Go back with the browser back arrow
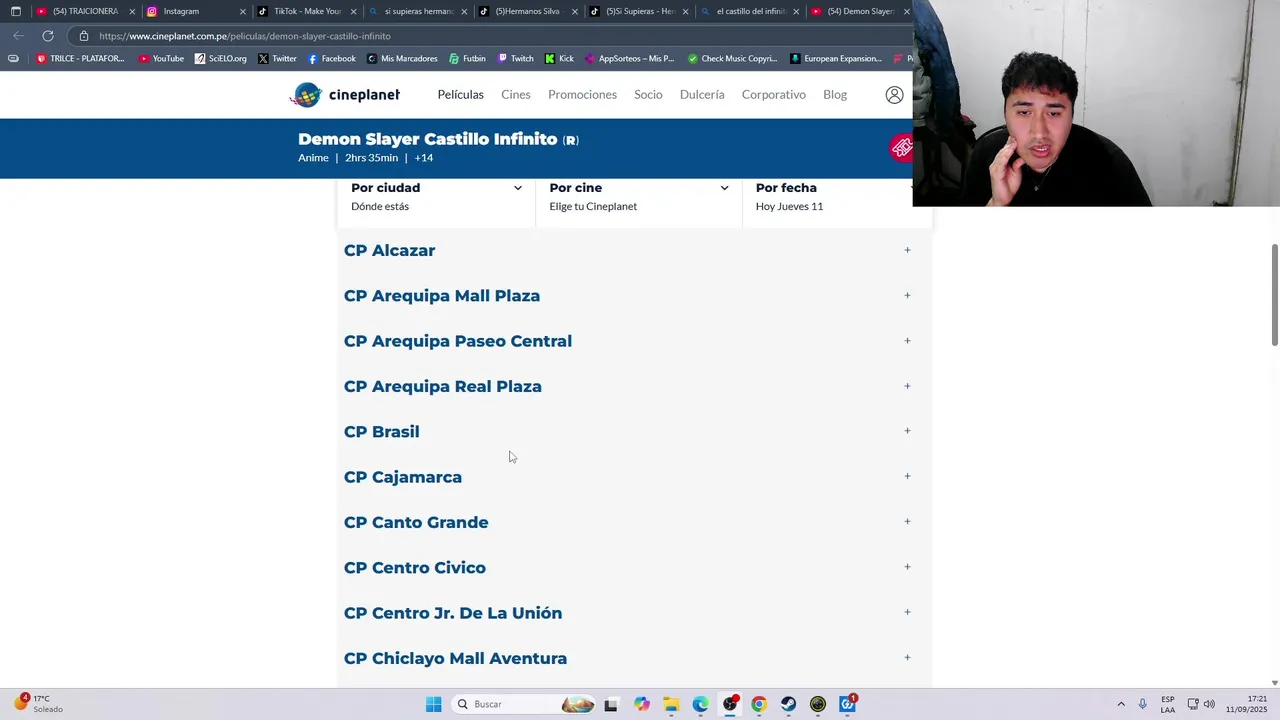 pyautogui.click(x=18, y=35)
